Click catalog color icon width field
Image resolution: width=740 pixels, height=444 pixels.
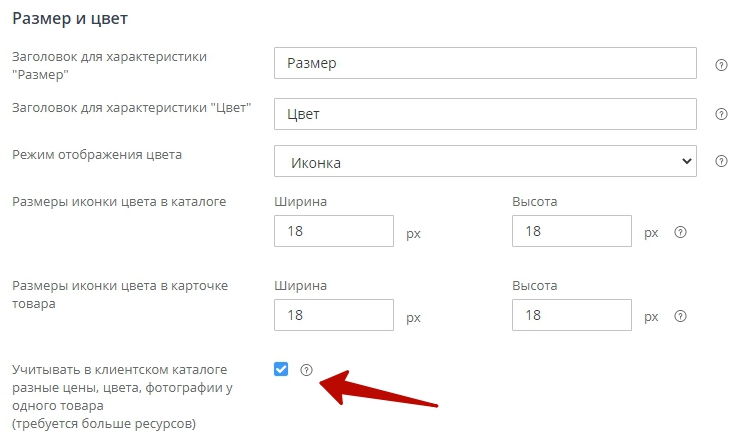pyautogui.click(x=334, y=232)
